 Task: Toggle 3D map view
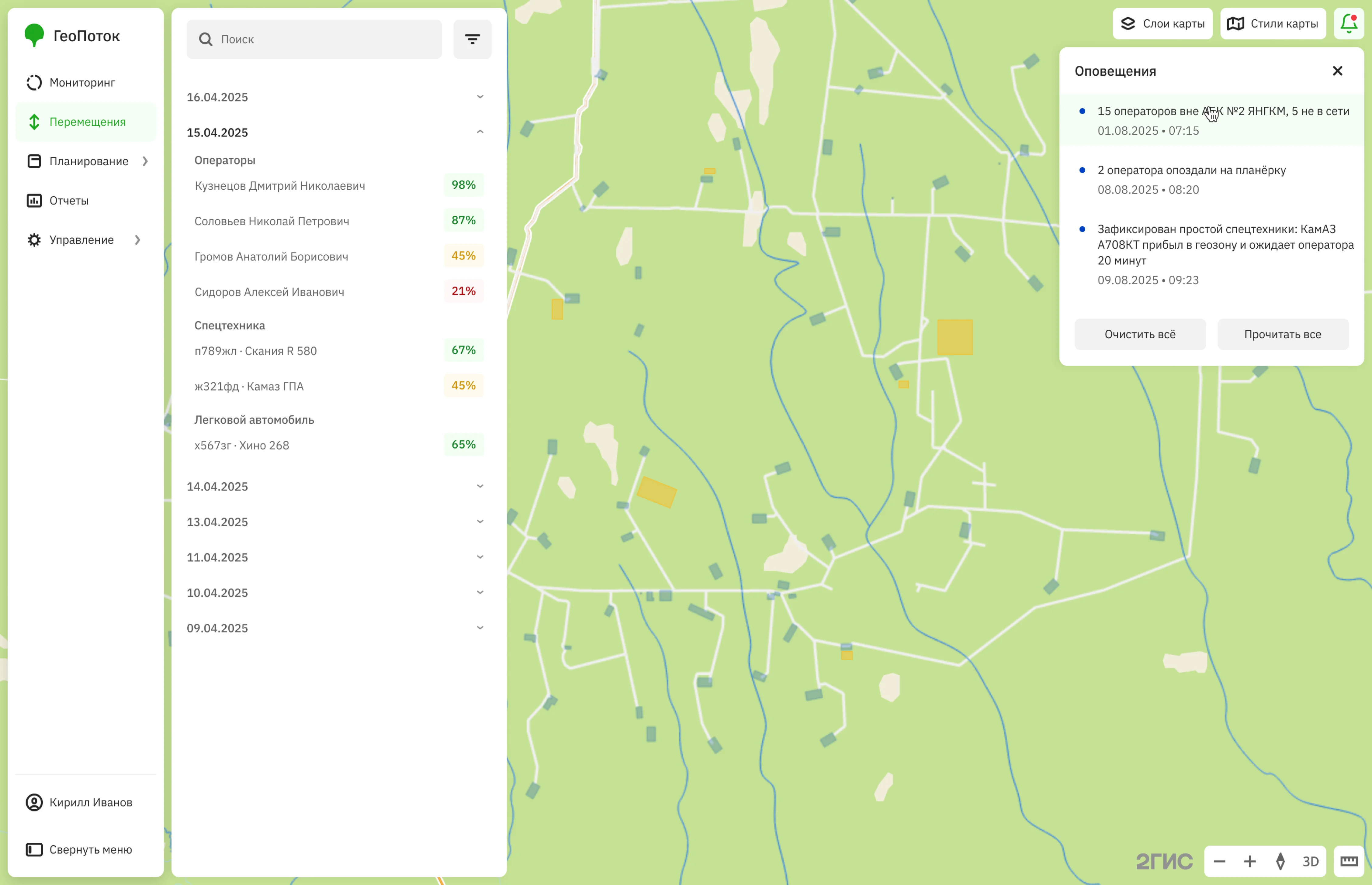point(1311,861)
